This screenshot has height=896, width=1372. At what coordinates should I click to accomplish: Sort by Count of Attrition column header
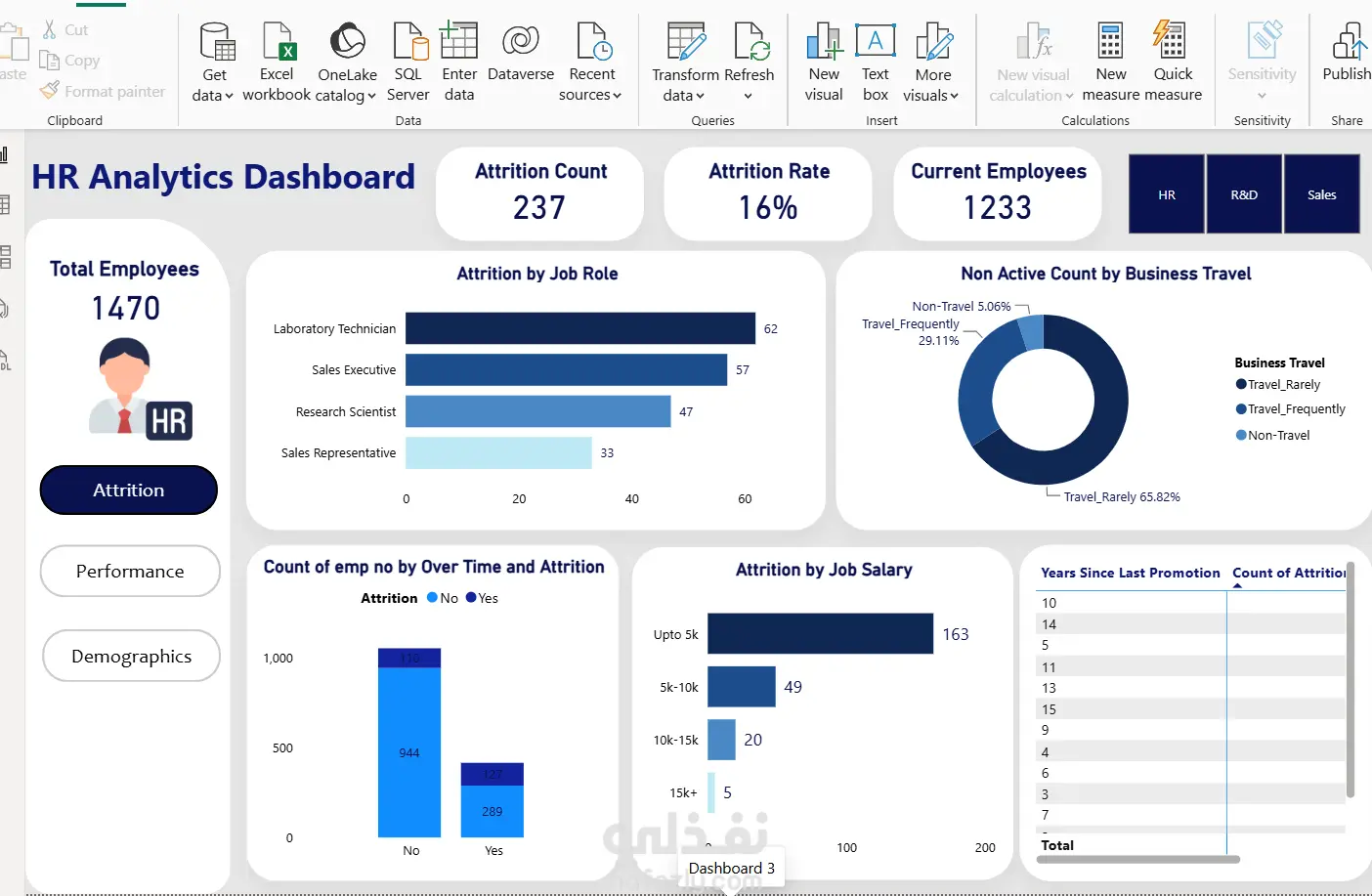[1288, 573]
